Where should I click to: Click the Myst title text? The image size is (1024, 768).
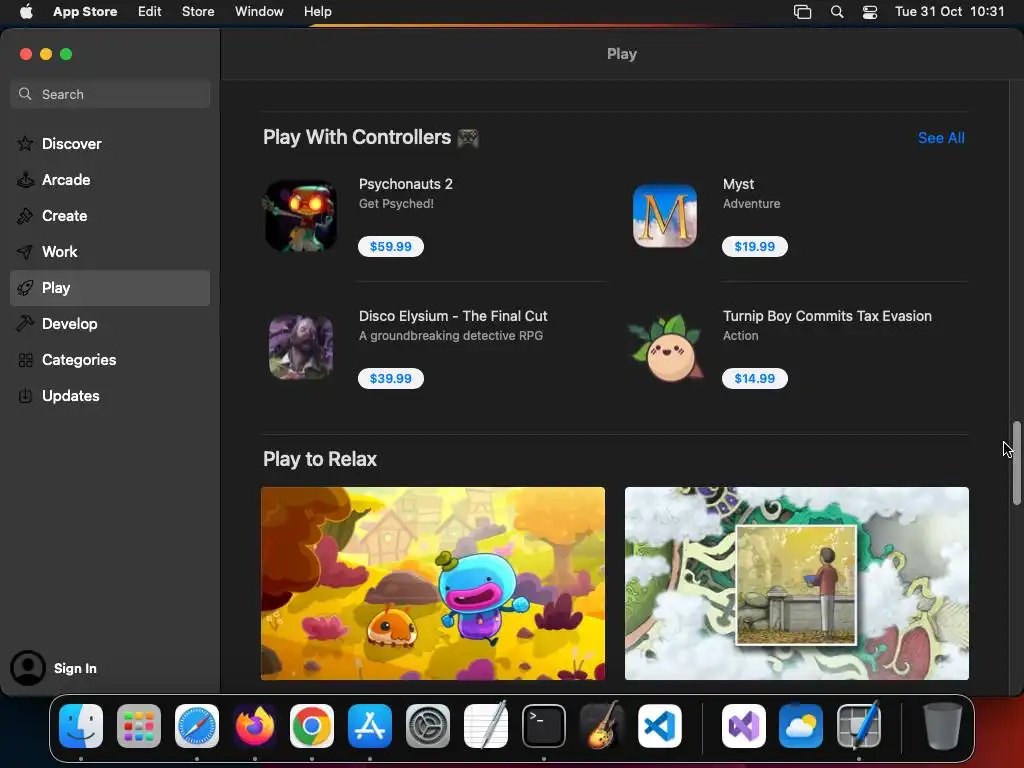[738, 184]
